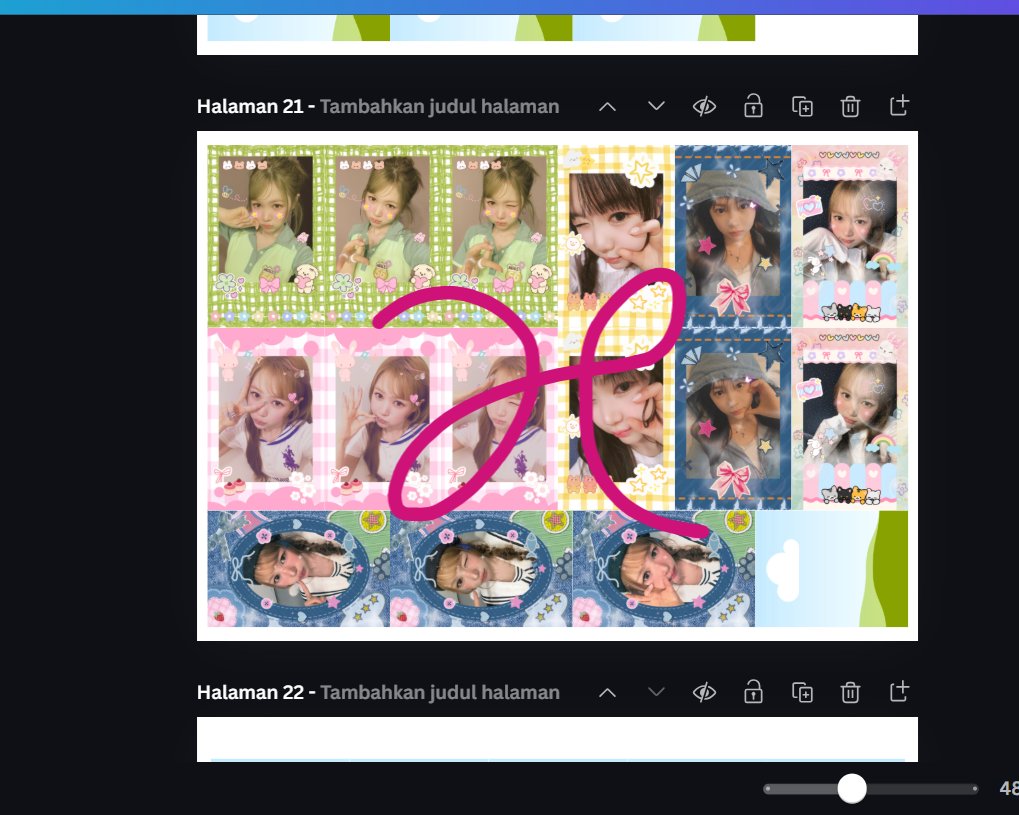Click the Halaman 21 page label

pos(250,107)
